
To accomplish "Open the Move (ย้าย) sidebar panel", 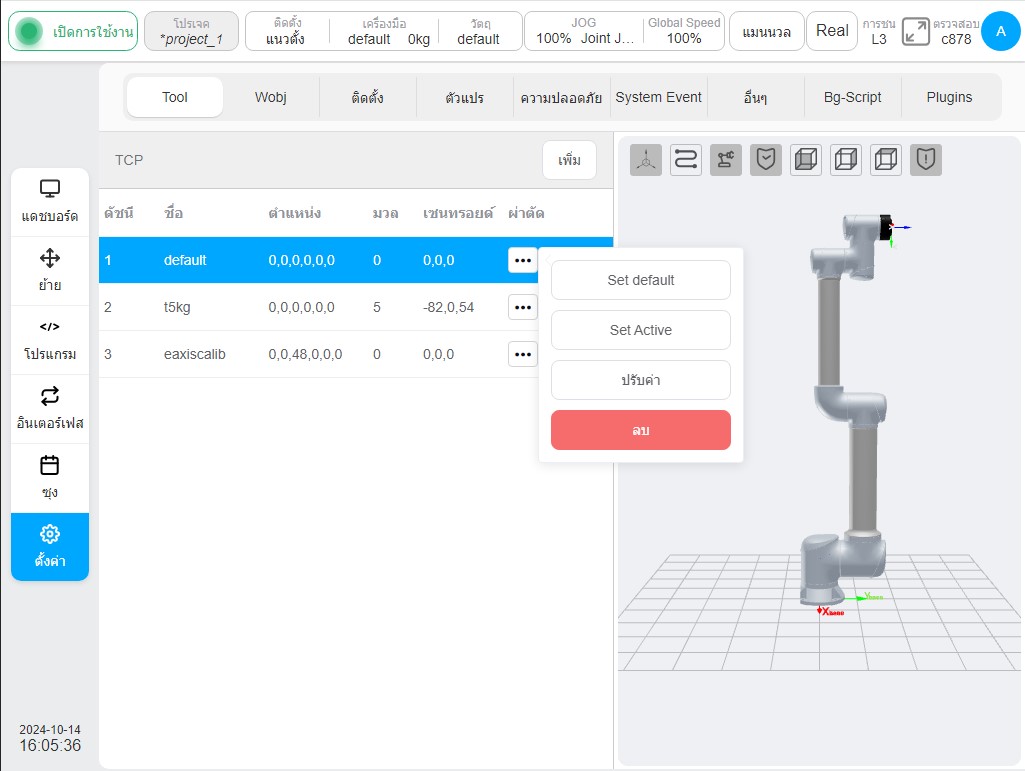I will (50, 271).
